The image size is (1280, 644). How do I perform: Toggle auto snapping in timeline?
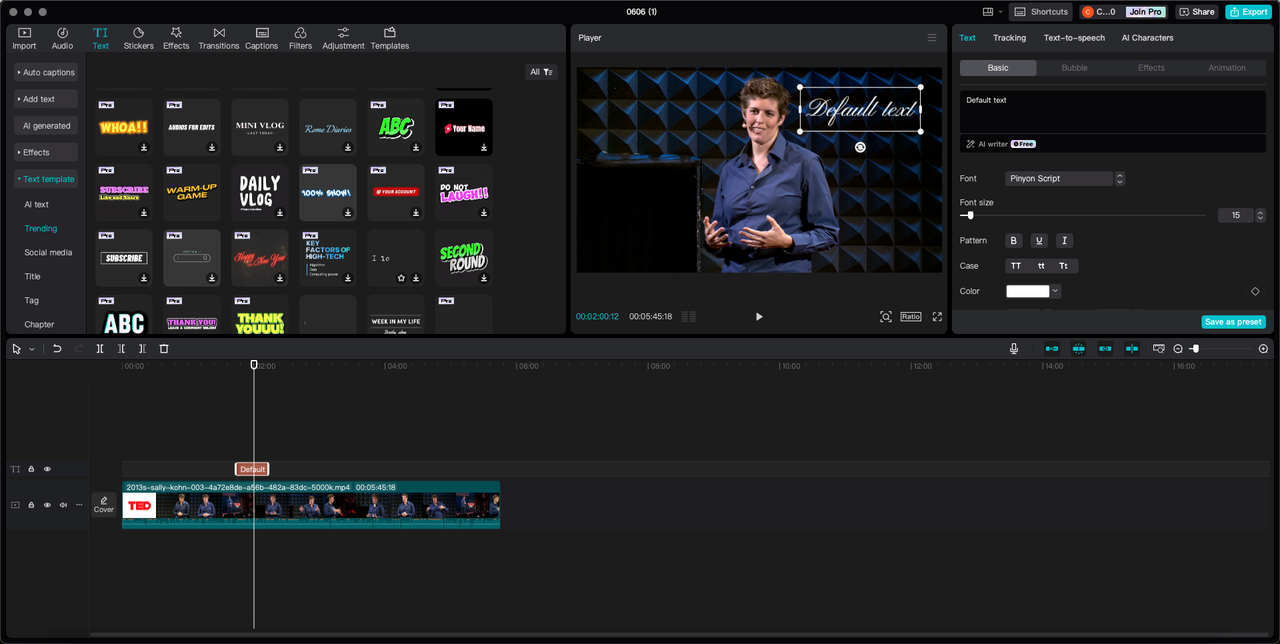click(x=1079, y=349)
